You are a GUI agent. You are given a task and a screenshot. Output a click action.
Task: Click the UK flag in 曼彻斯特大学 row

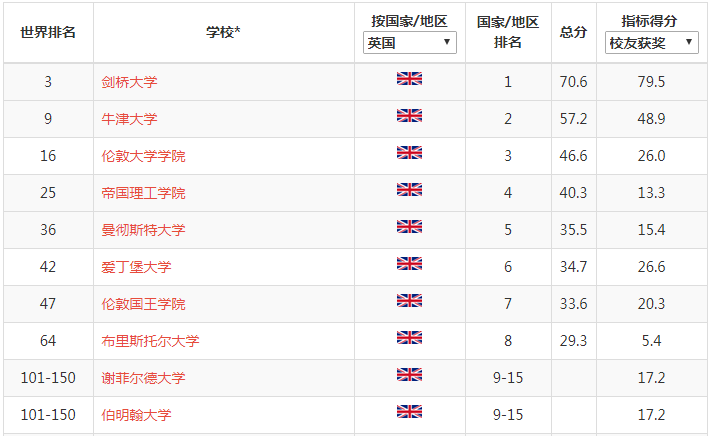pyautogui.click(x=409, y=226)
